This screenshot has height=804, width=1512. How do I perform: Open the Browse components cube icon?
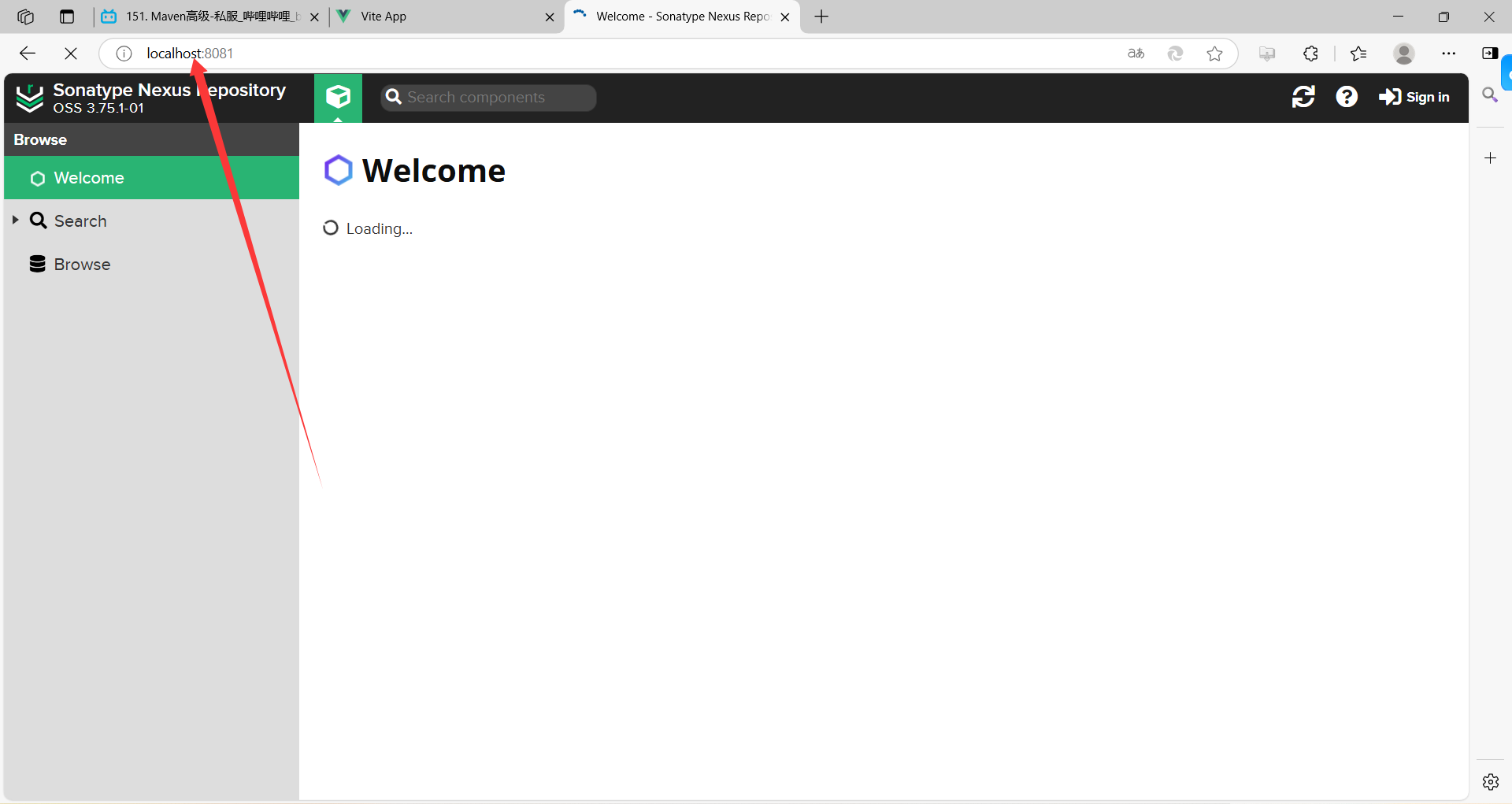click(x=338, y=98)
